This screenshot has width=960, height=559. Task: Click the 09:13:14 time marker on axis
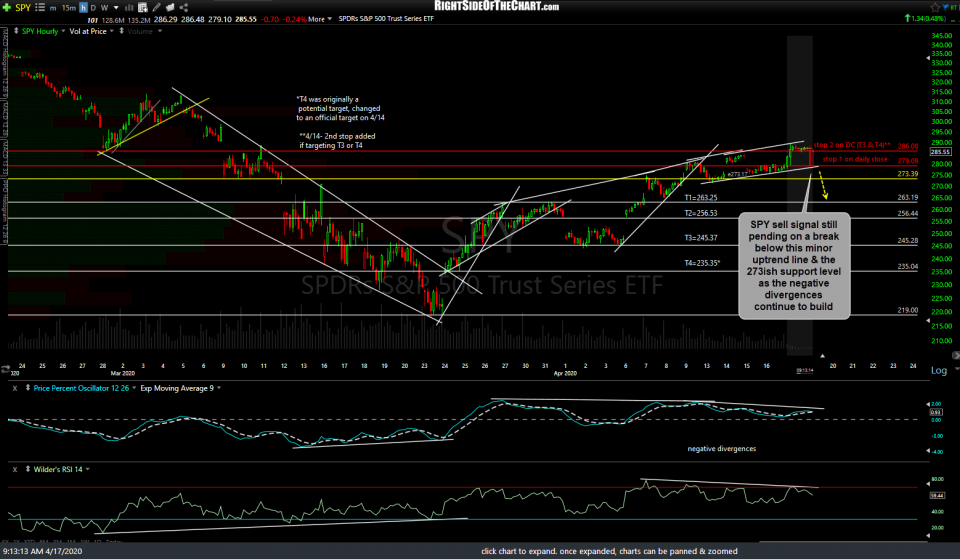[x=804, y=370]
